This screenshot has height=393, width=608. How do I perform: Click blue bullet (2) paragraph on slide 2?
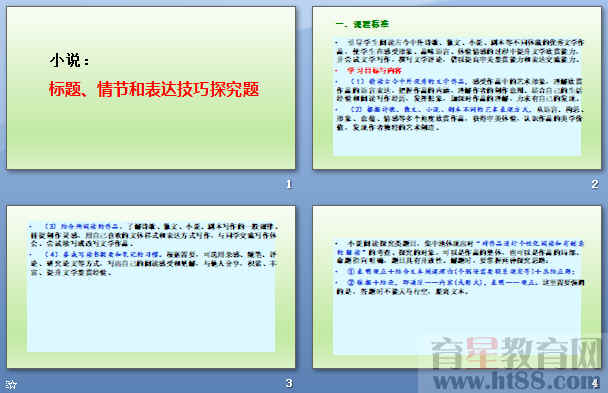459,119
